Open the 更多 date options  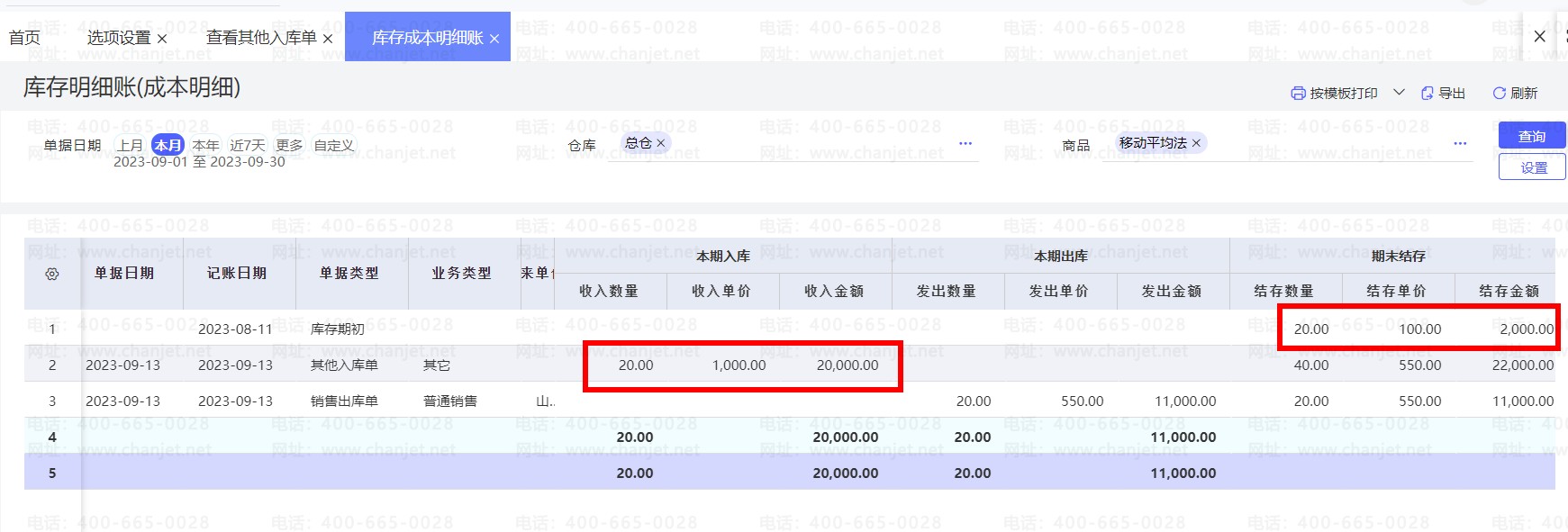[289, 145]
